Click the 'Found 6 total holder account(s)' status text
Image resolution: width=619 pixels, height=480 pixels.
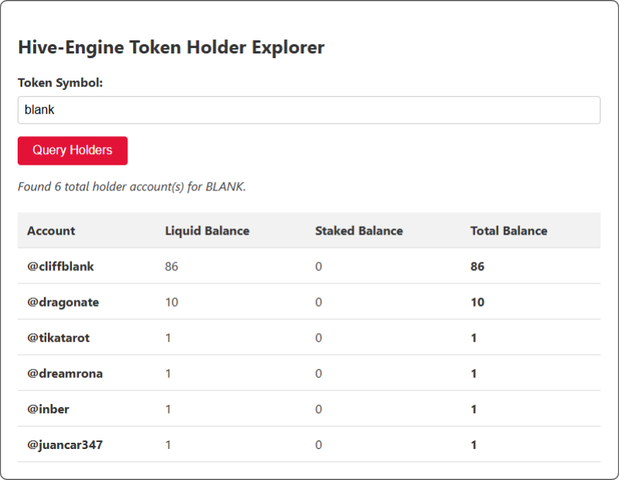(132, 187)
